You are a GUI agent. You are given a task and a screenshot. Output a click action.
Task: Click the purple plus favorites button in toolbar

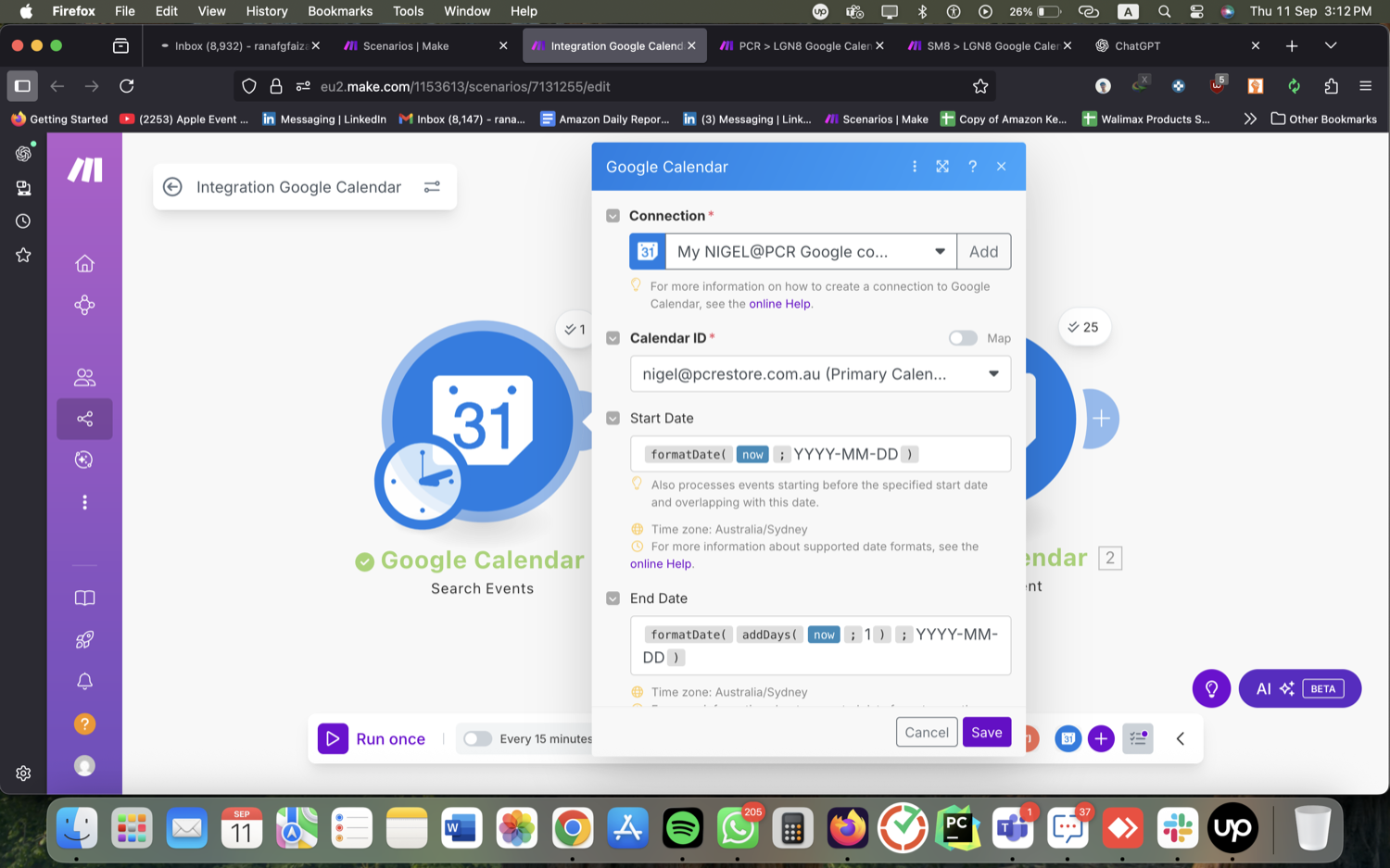[1101, 739]
